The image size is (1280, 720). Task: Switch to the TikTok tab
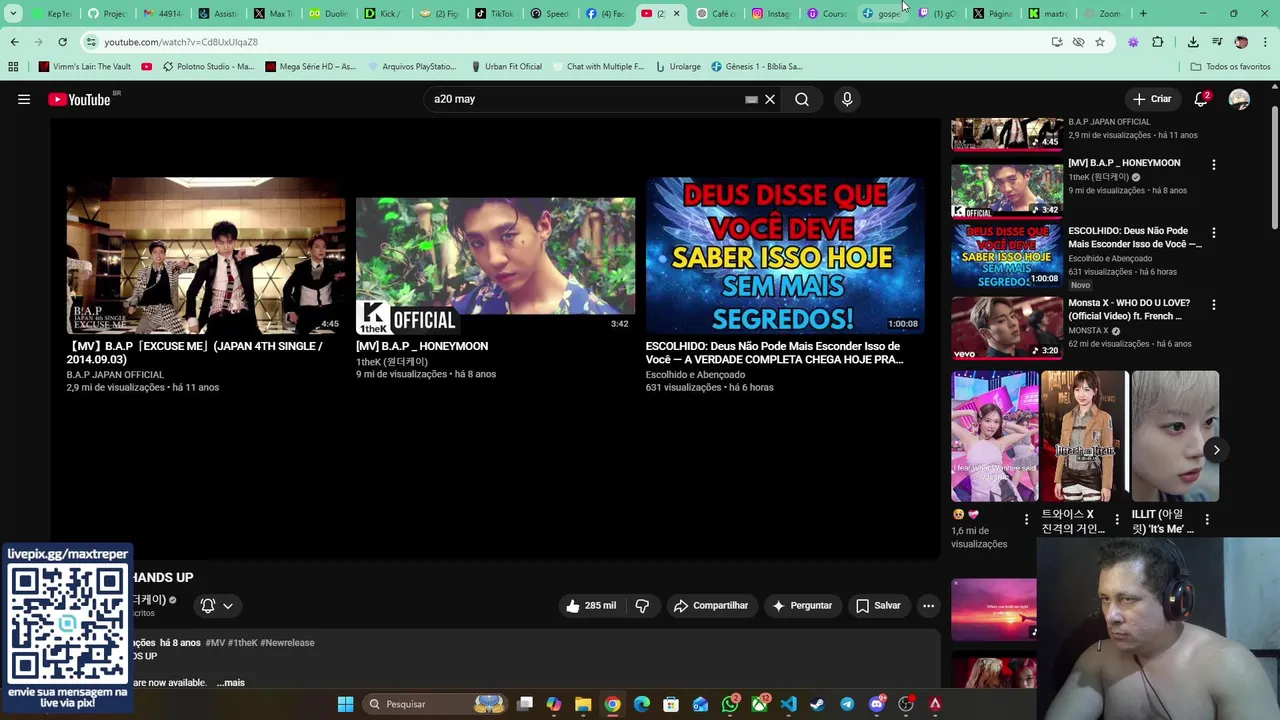(x=493, y=14)
